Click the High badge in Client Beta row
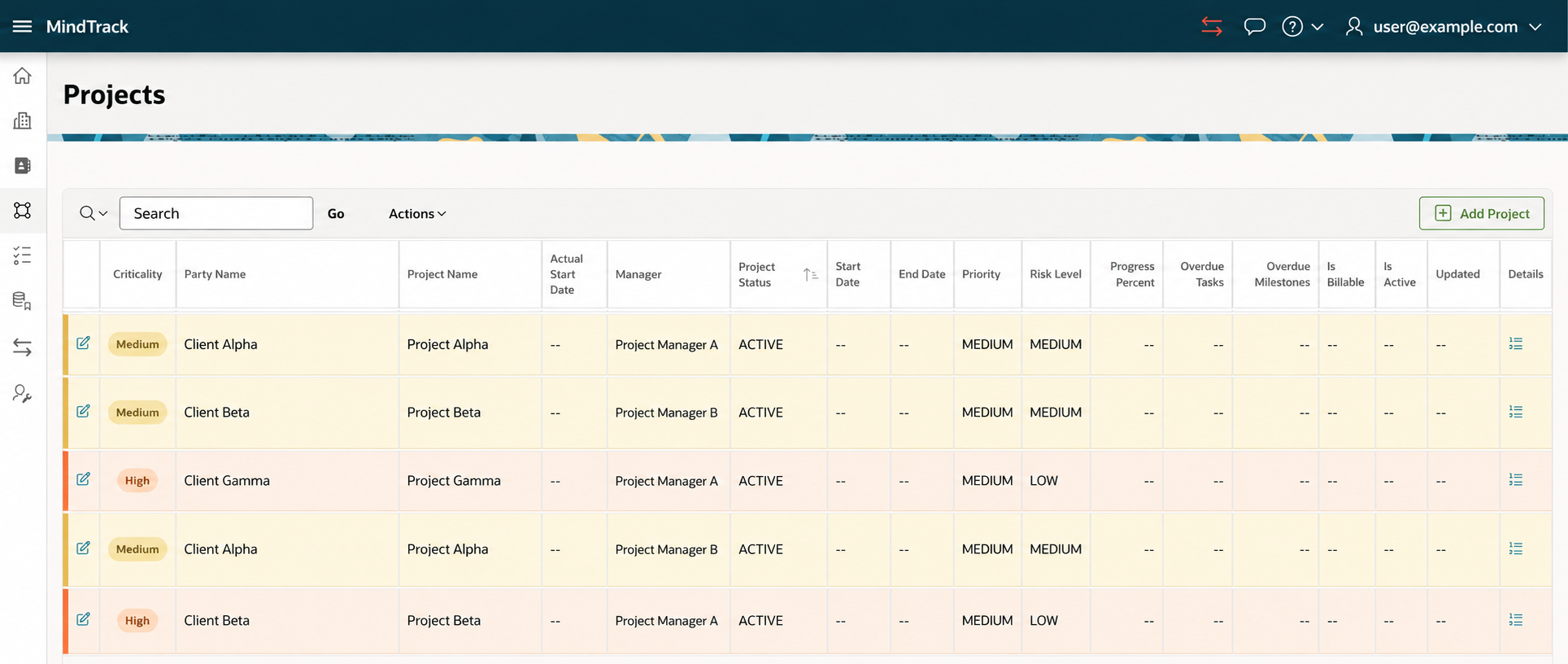The image size is (1568, 664). 137,620
